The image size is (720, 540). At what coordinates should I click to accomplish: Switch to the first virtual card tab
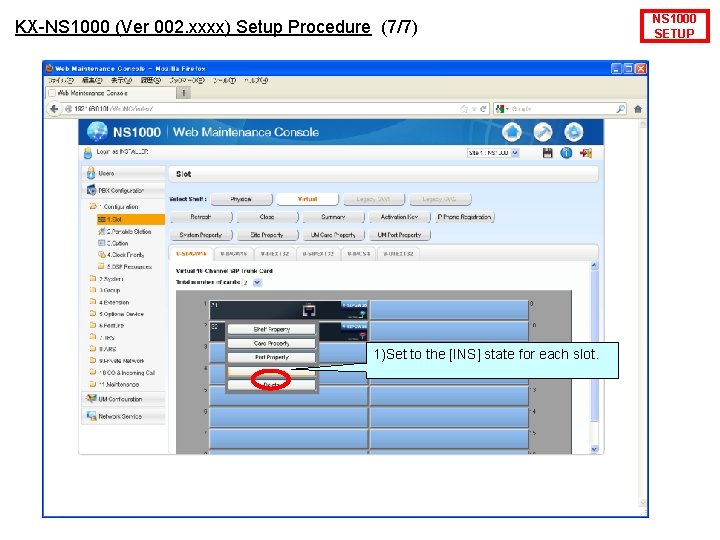coord(191,253)
